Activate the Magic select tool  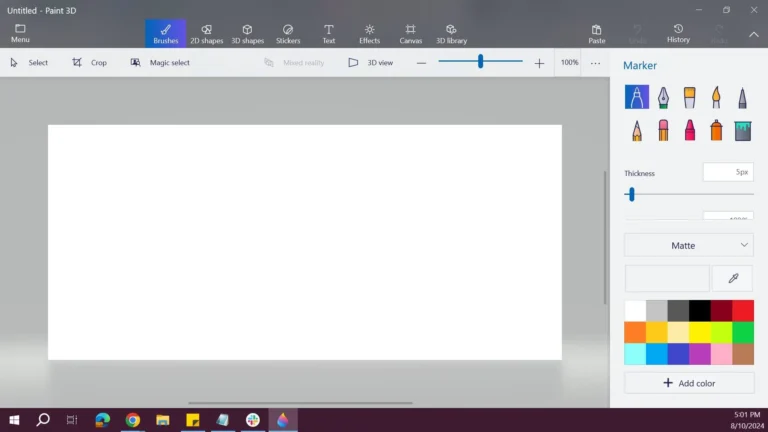click(x=160, y=63)
